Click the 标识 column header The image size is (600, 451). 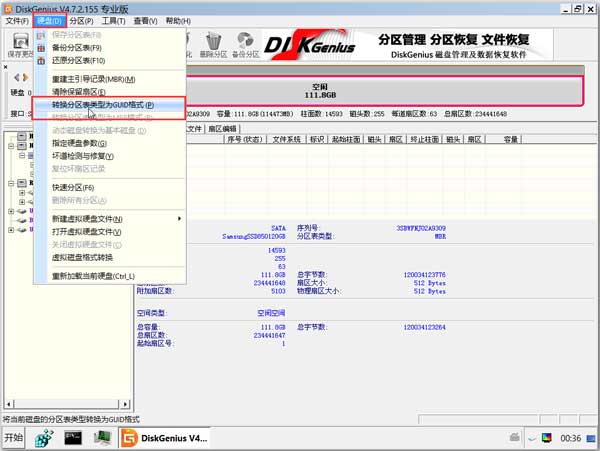coord(317,139)
